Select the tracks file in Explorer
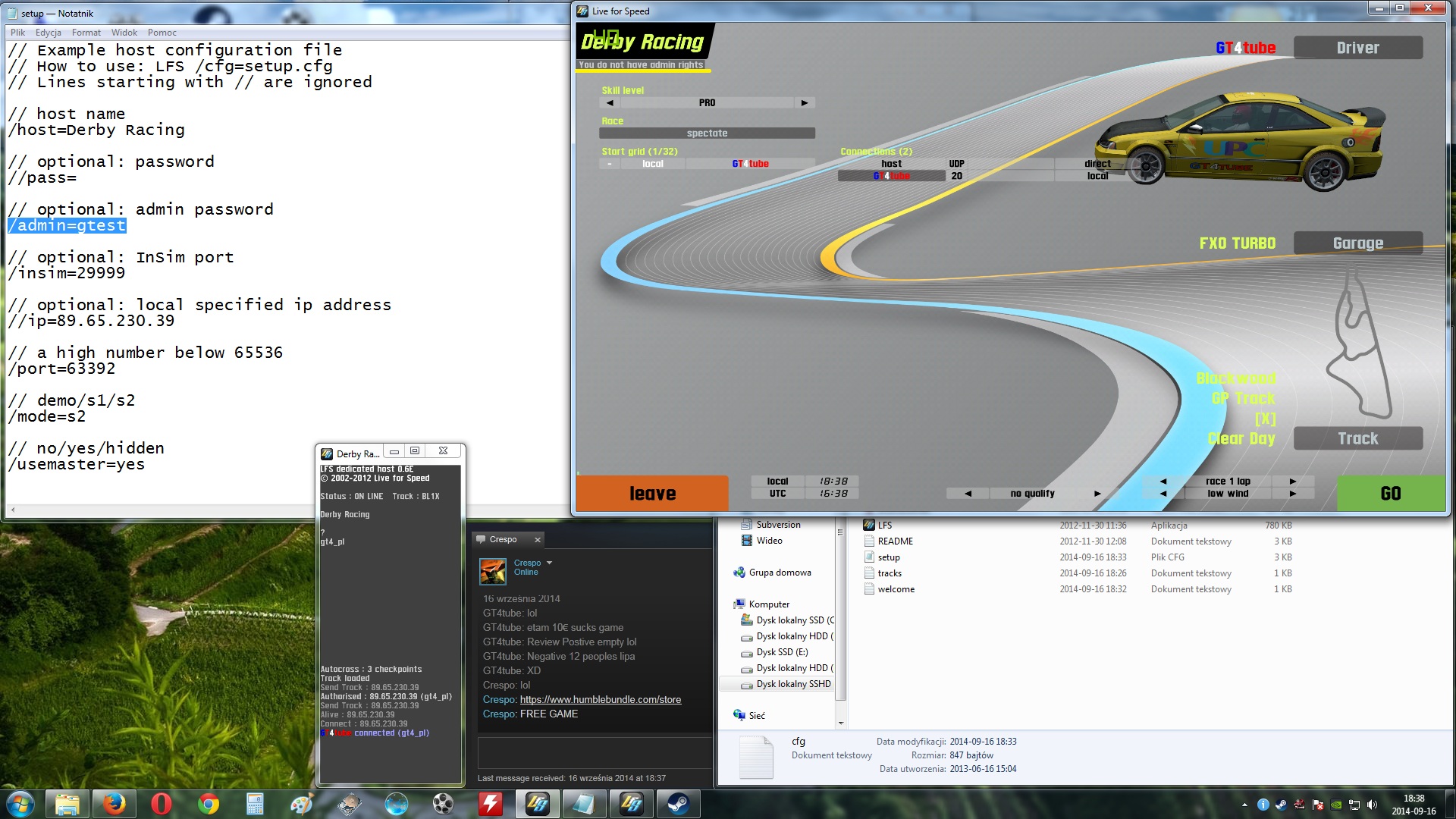This screenshot has height=819, width=1456. point(890,573)
